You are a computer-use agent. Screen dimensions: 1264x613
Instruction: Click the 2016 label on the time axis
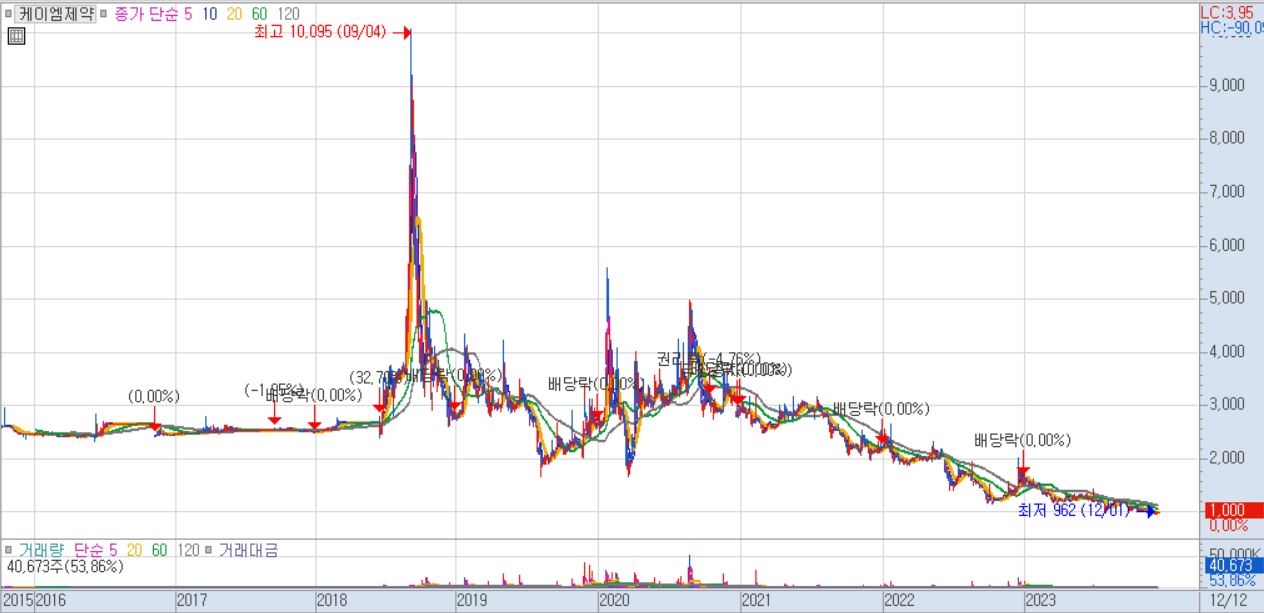click(51, 601)
